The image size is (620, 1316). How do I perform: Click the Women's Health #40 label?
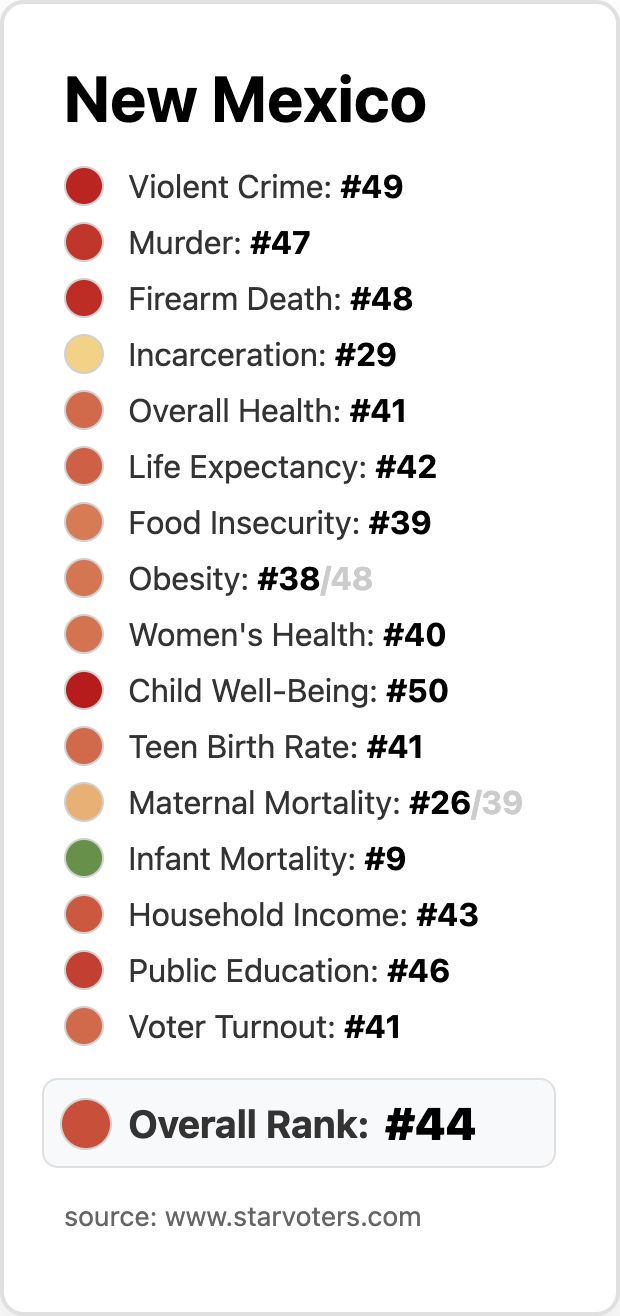coord(287,635)
